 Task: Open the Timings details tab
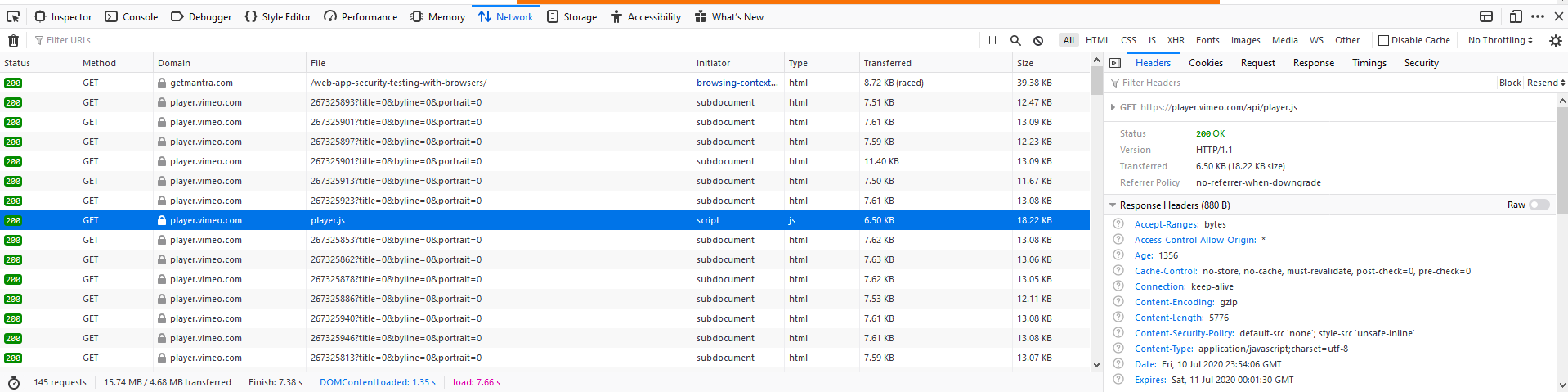(1369, 63)
